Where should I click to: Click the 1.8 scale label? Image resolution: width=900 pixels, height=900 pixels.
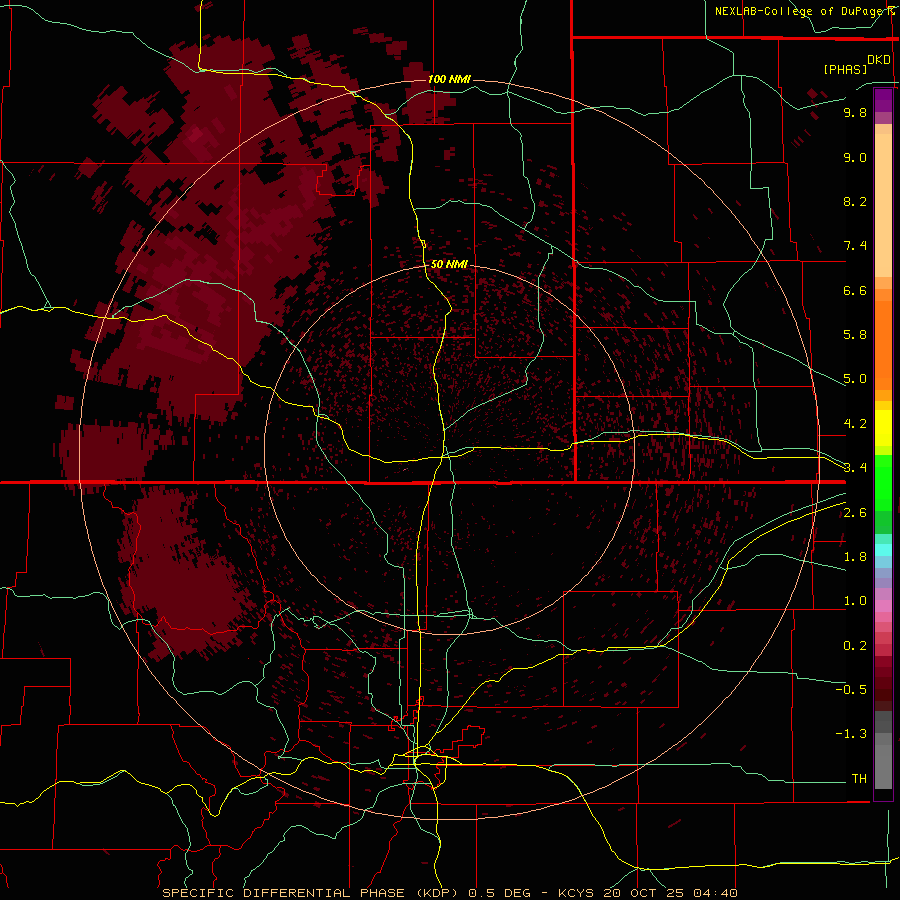click(x=855, y=557)
